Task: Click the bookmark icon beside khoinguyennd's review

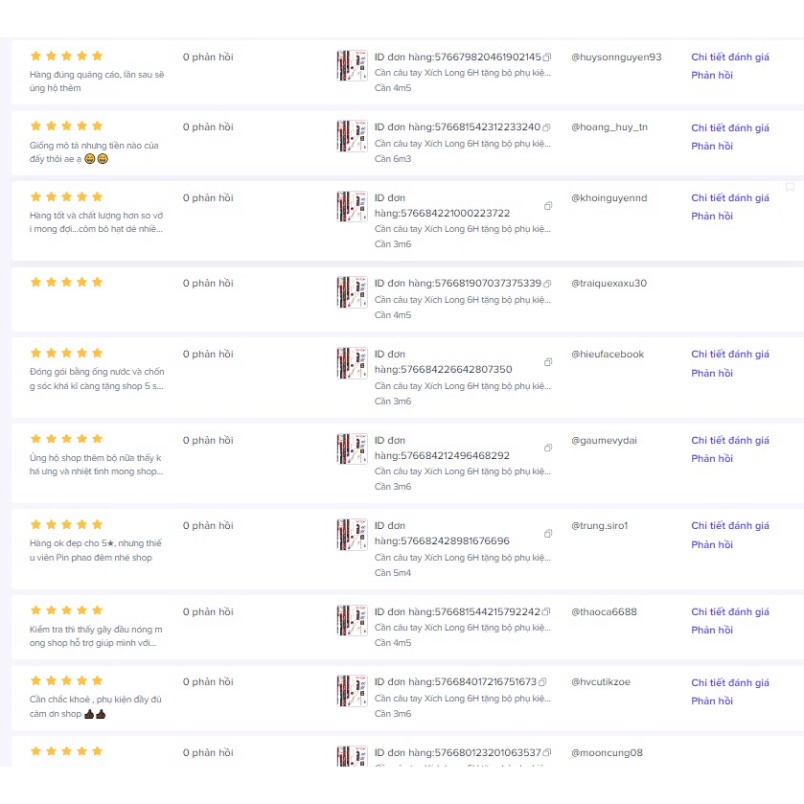Action: click(790, 187)
